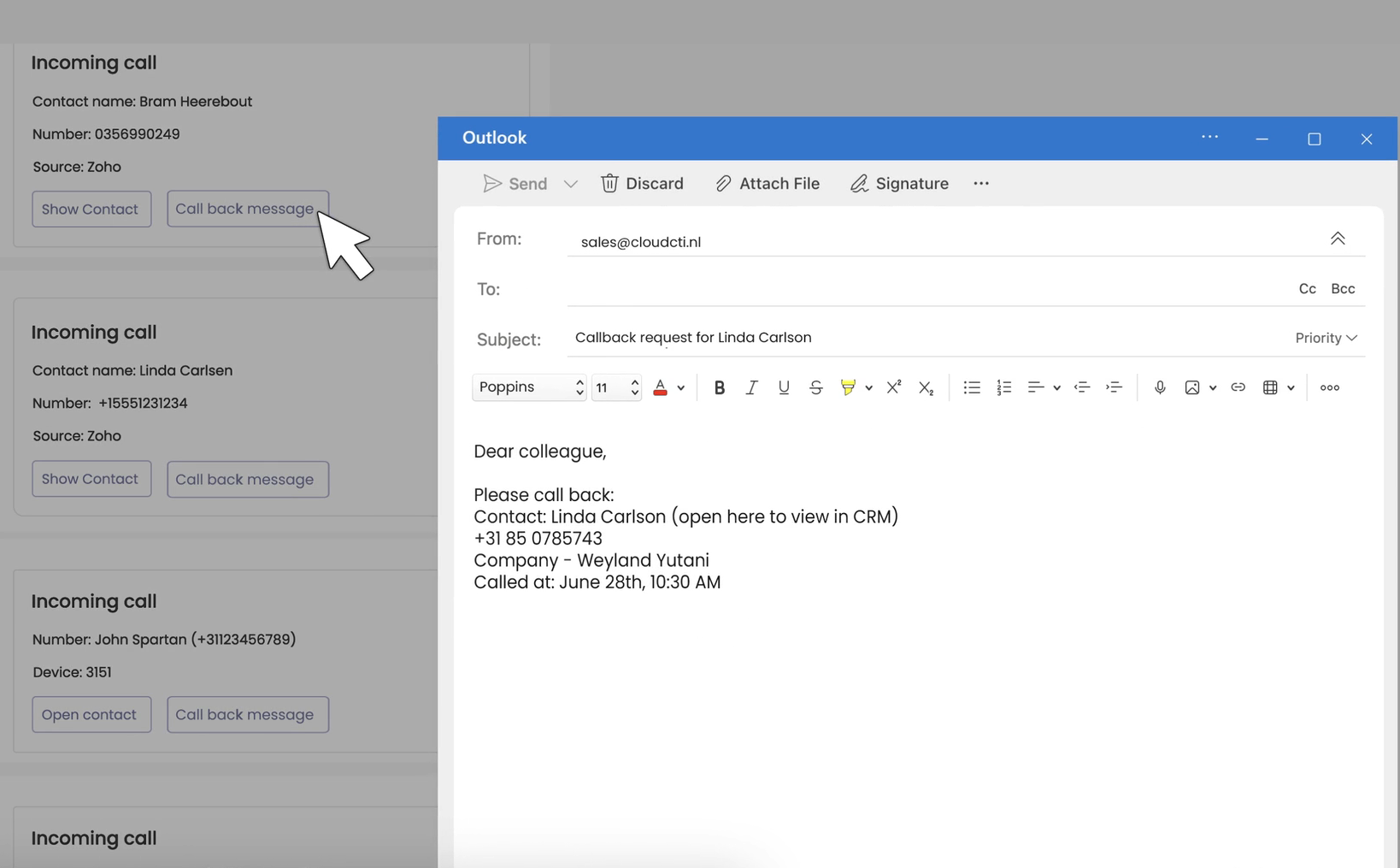
Task: Click the Subject field text
Action: 693,338
